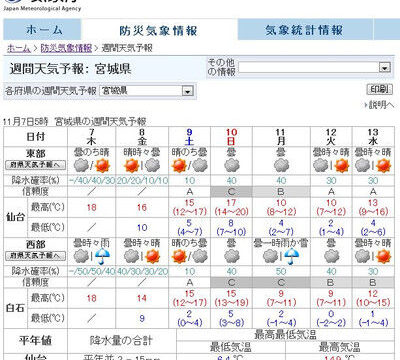
Task: Click the cloud icon for Monday 11 in 東部
Action: 281,166
